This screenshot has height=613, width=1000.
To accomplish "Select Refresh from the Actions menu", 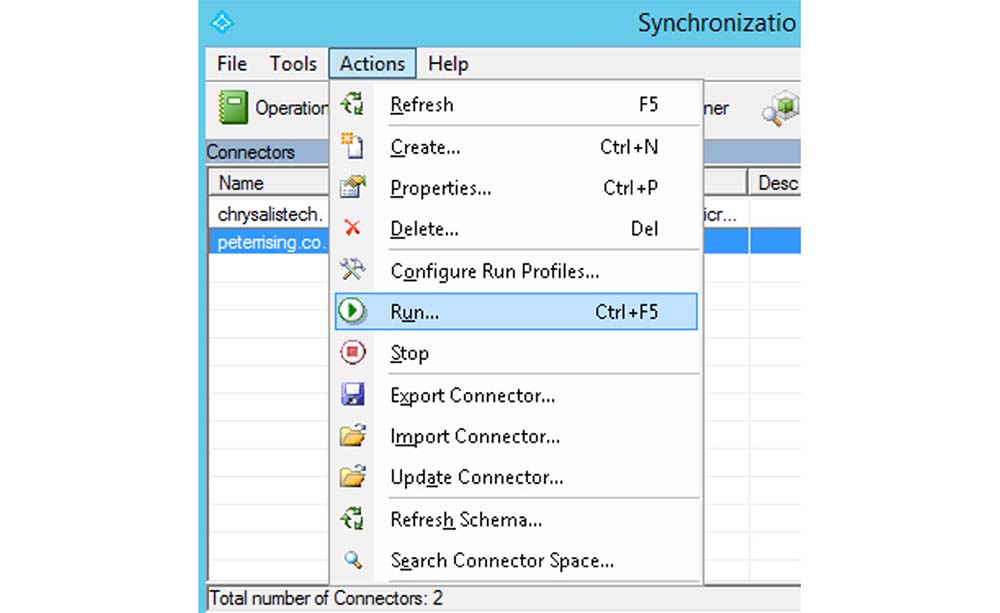I will point(516,104).
